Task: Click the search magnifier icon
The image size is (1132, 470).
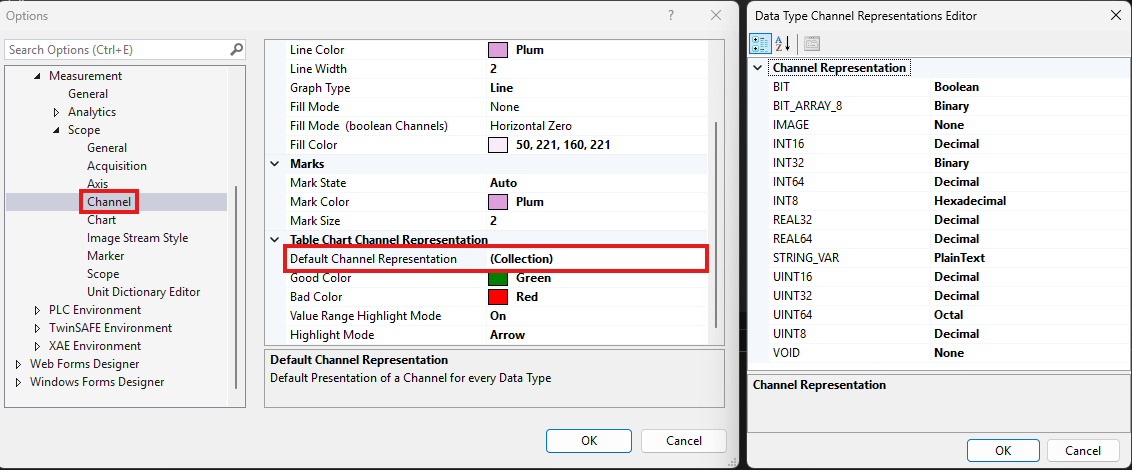Action: [236, 49]
